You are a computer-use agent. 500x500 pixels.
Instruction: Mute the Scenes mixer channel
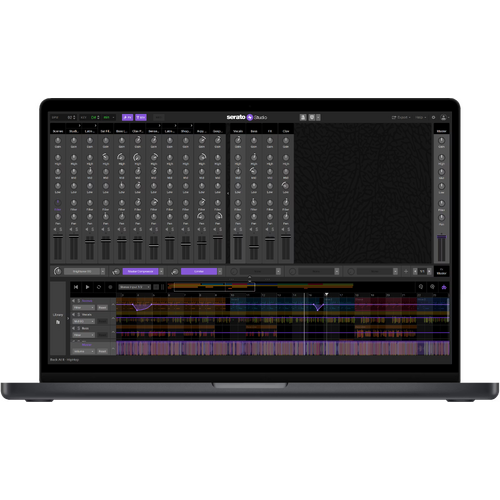[55, 229]
